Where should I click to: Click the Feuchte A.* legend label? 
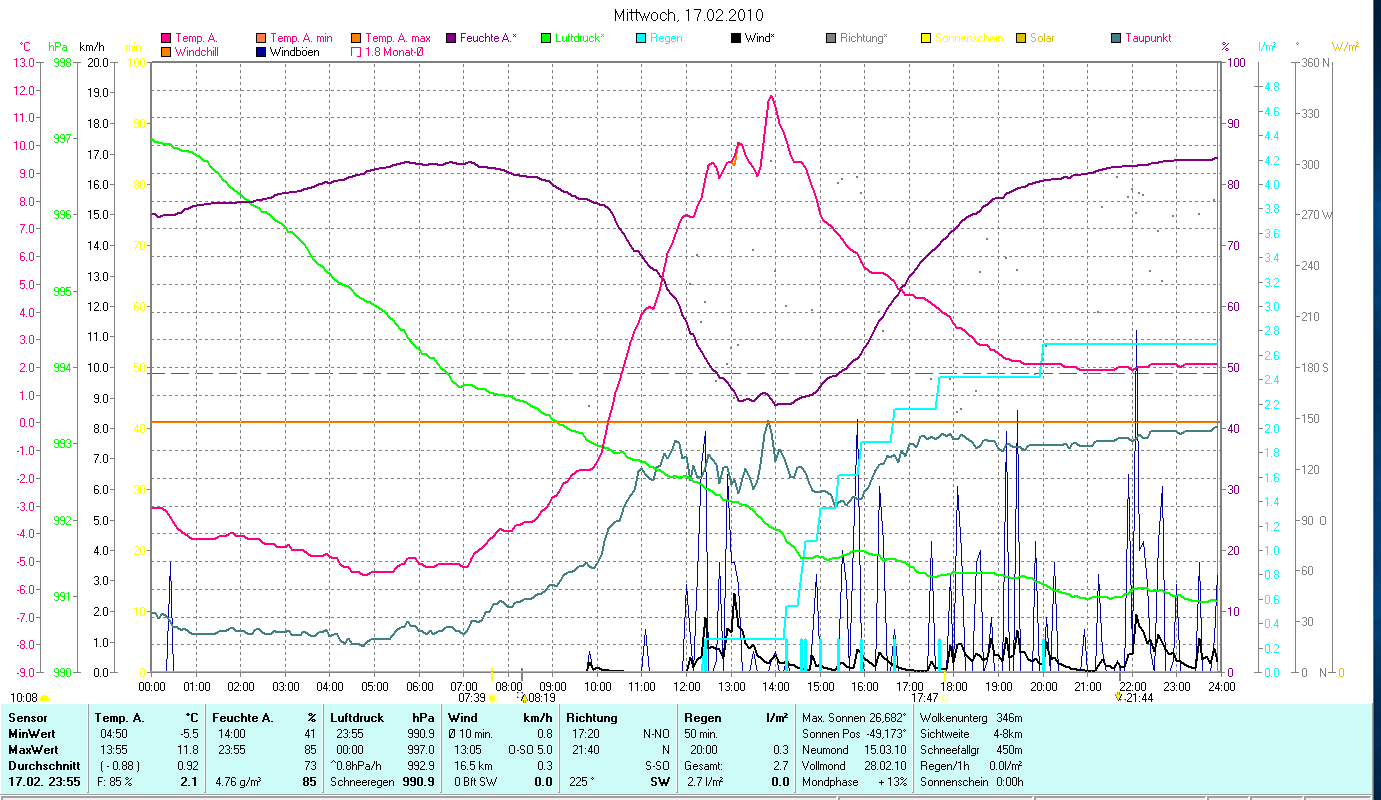[x=489, y=38]
